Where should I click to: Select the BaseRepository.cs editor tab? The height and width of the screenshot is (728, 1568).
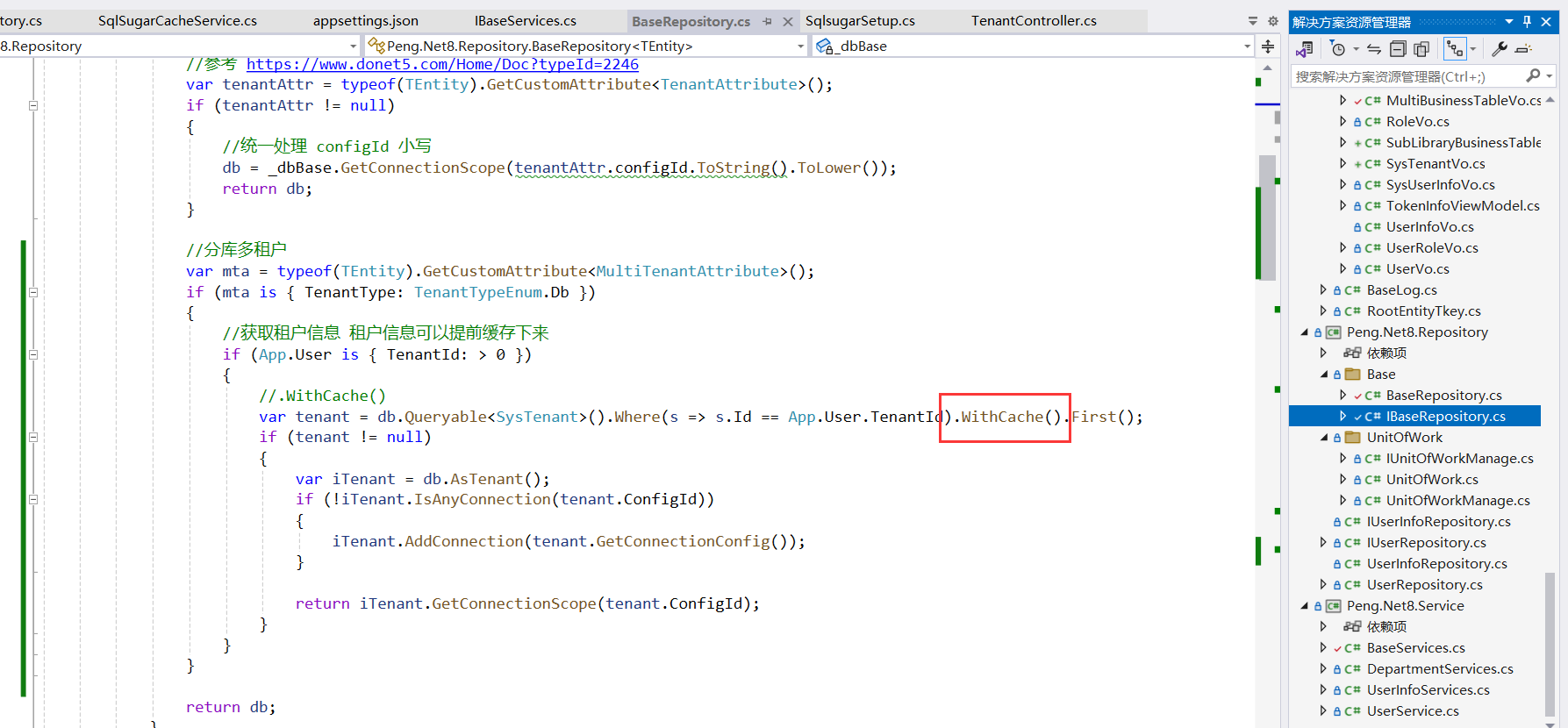pyautogui.click(x=691, y=21)
